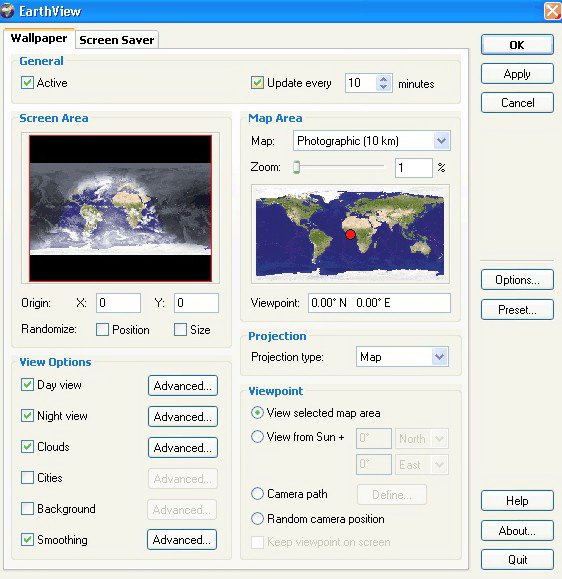Viewport: 562px width, 579px height.
Task: Enable Randomize Size checkbox
Action: tap(180, 329)
